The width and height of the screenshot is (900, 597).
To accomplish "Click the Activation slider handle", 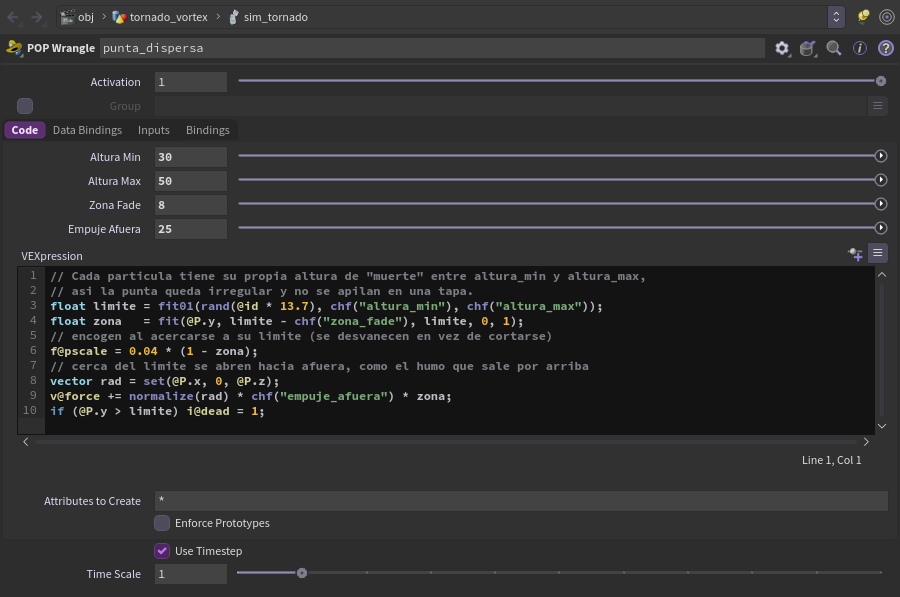I will (x=880, y=82).
